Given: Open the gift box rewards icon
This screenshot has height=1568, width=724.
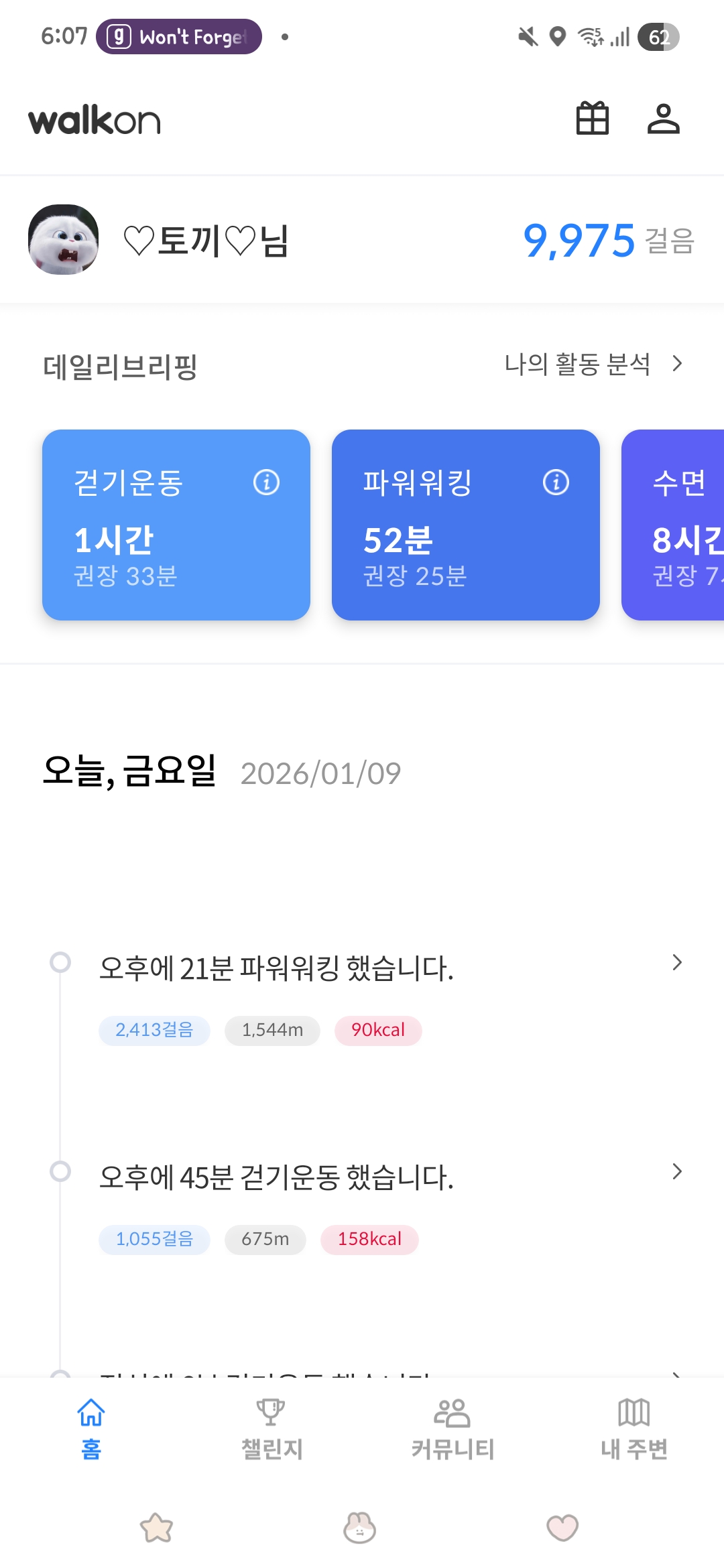Looking at the screenshot, I should click(593, 119).
